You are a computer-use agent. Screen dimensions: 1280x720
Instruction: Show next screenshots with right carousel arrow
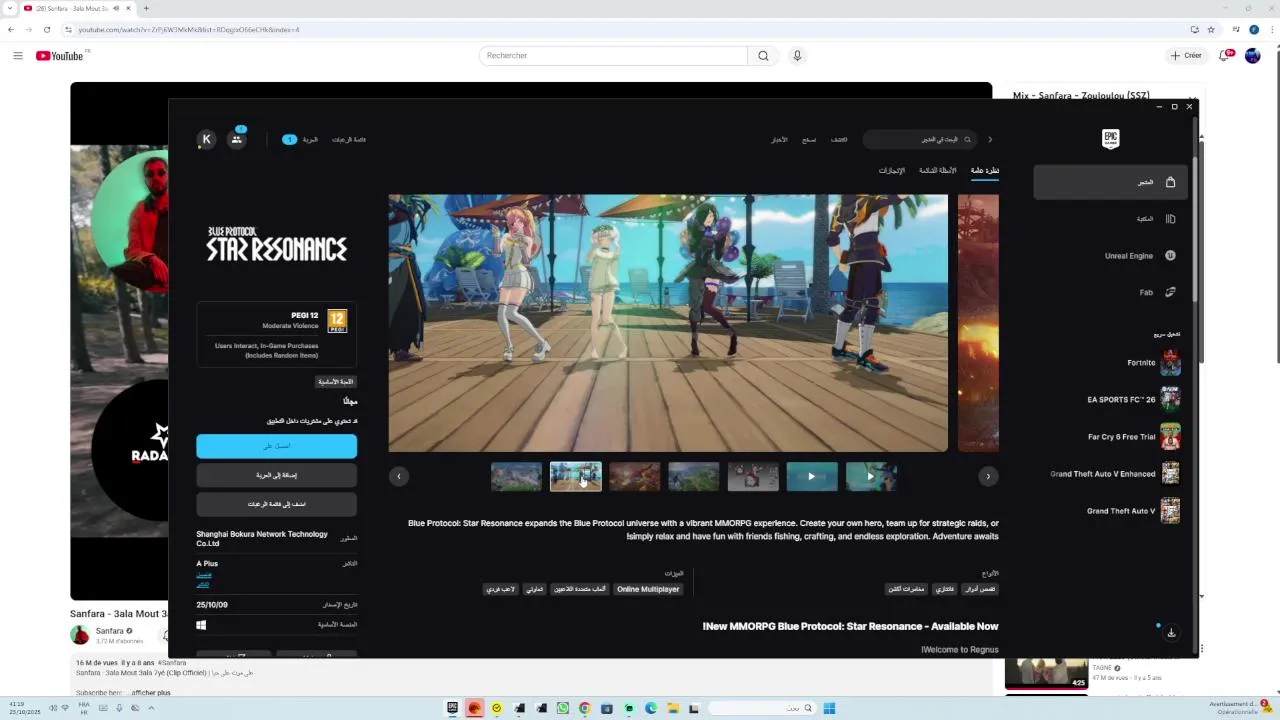click(x=988, y=476)
